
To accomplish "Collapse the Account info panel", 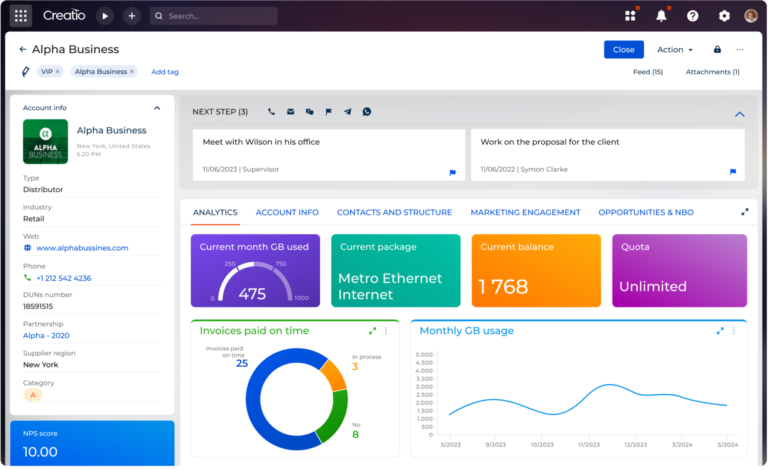I will point(157,108).
